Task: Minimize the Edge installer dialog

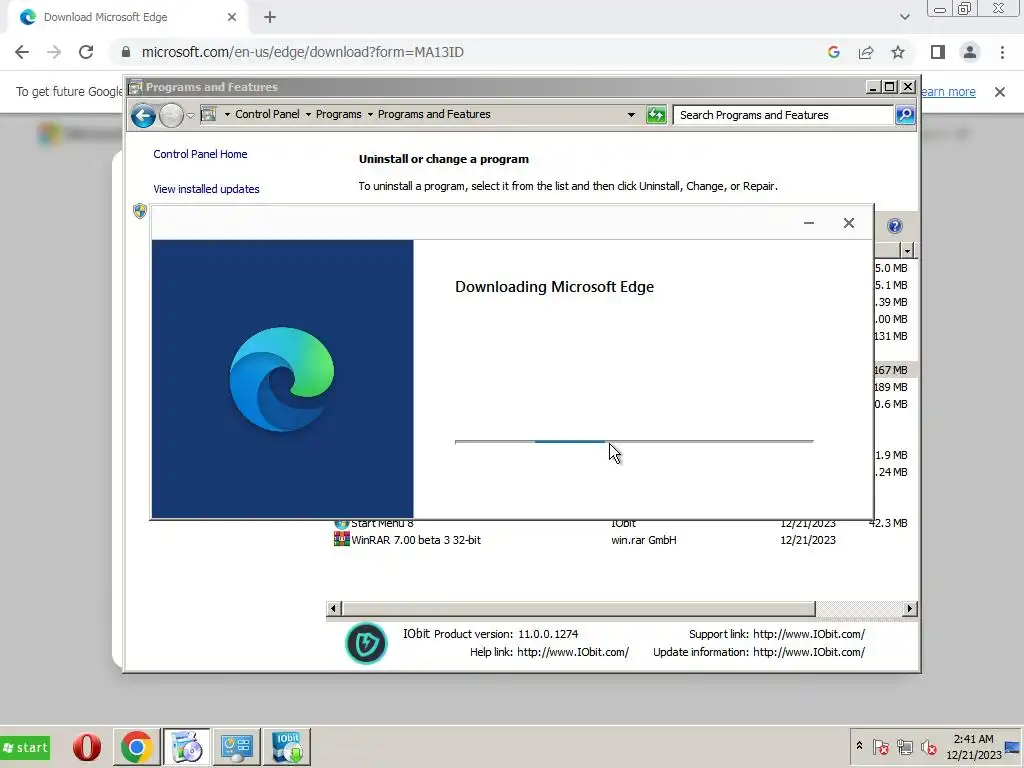Action: pyautogui.click(x=808, y=223)
